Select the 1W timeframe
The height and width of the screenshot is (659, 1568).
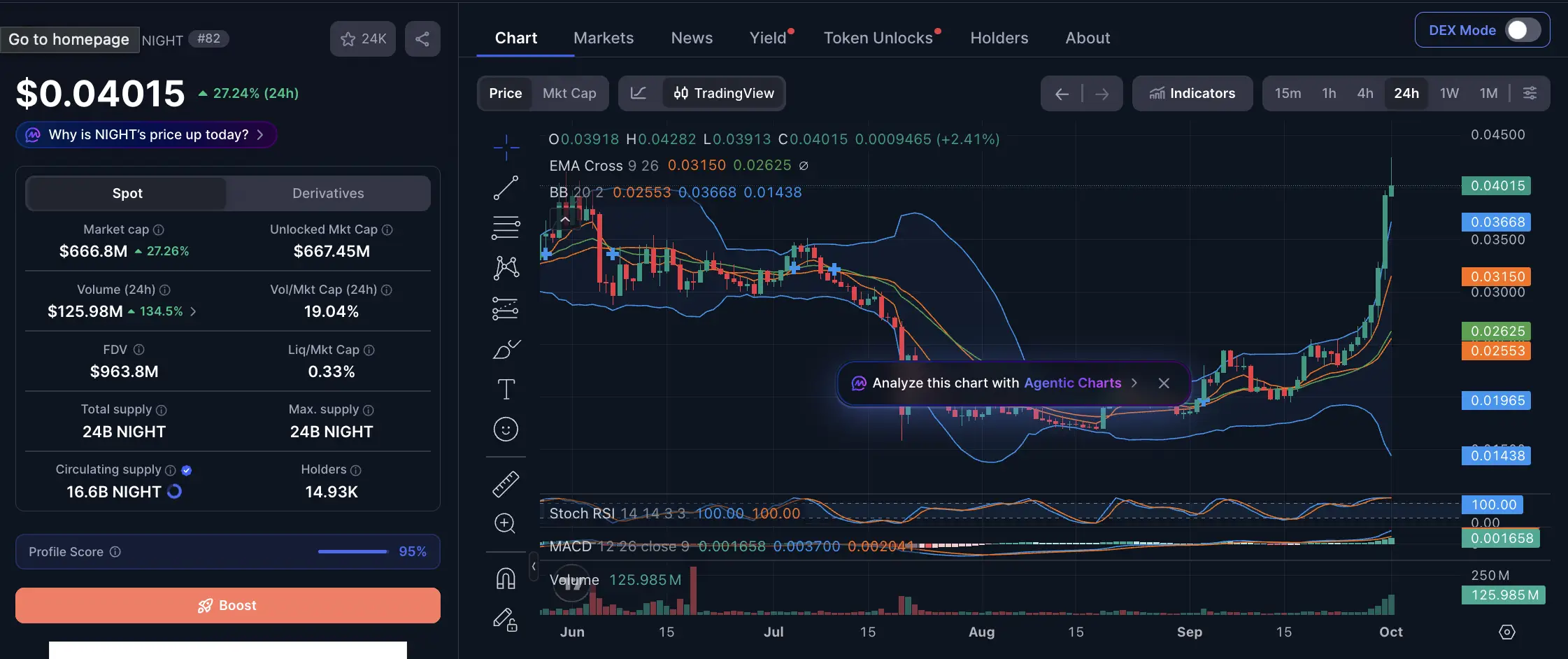(1449, 93)
